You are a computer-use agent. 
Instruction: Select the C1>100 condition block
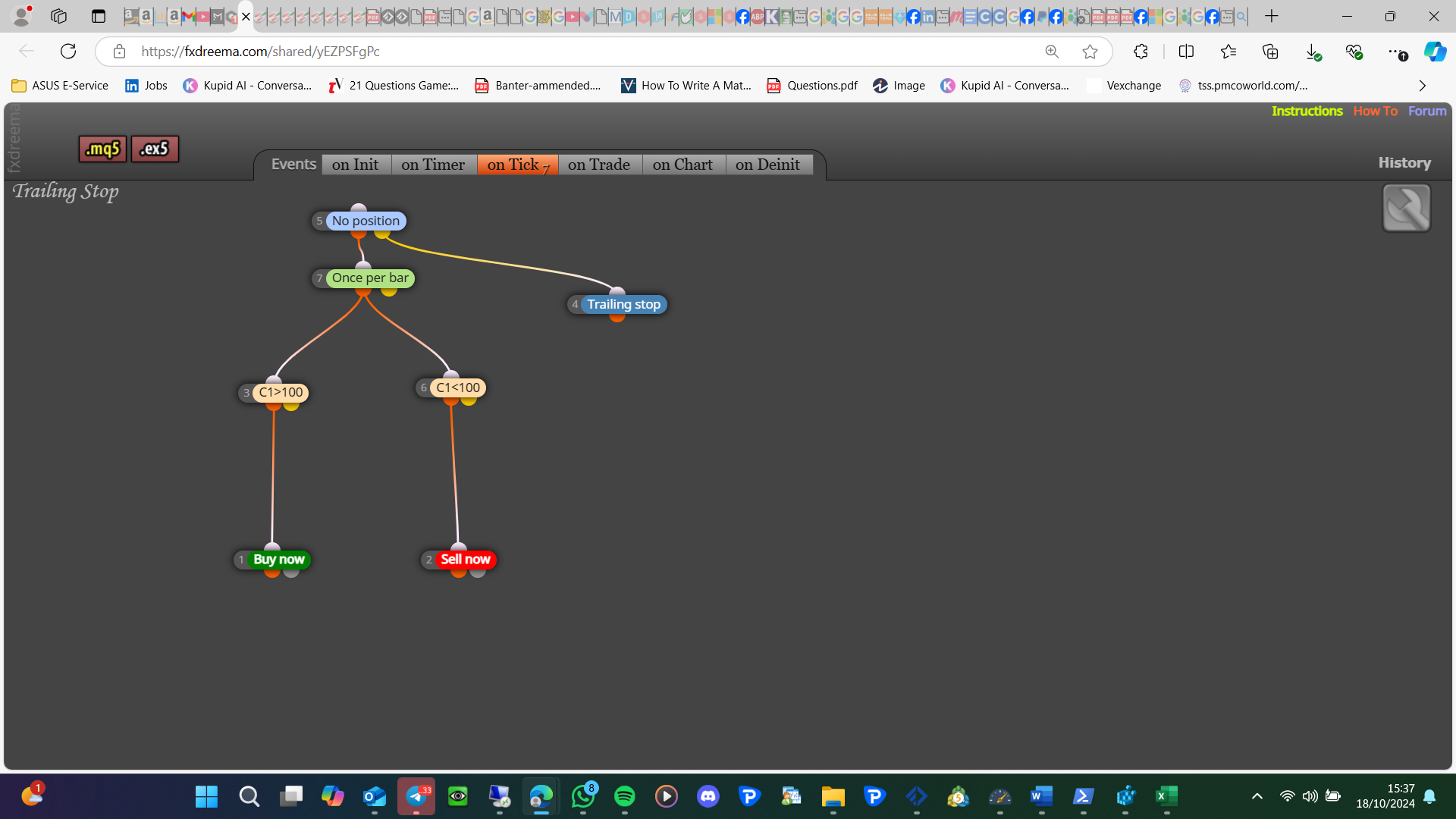pos(281,393)
